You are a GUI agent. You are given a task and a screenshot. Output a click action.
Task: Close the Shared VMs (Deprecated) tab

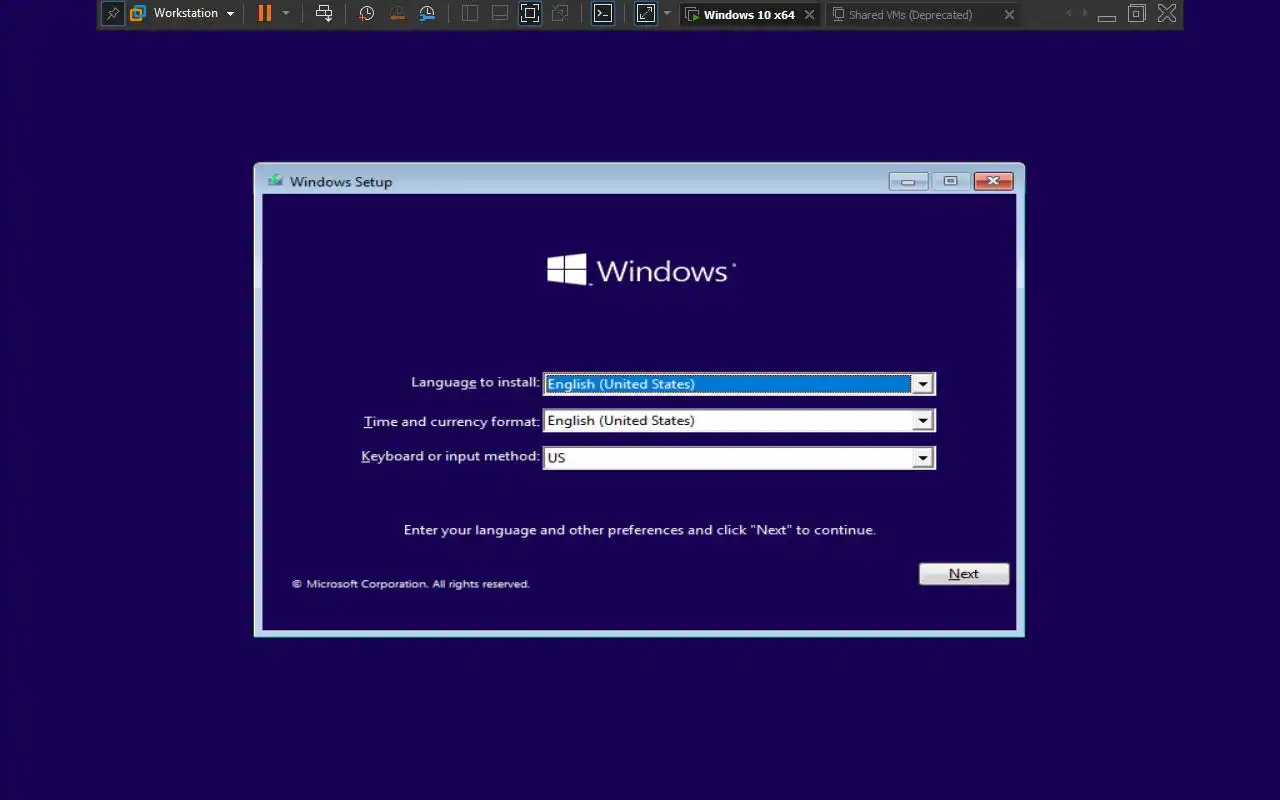[x=1009, y=15]
